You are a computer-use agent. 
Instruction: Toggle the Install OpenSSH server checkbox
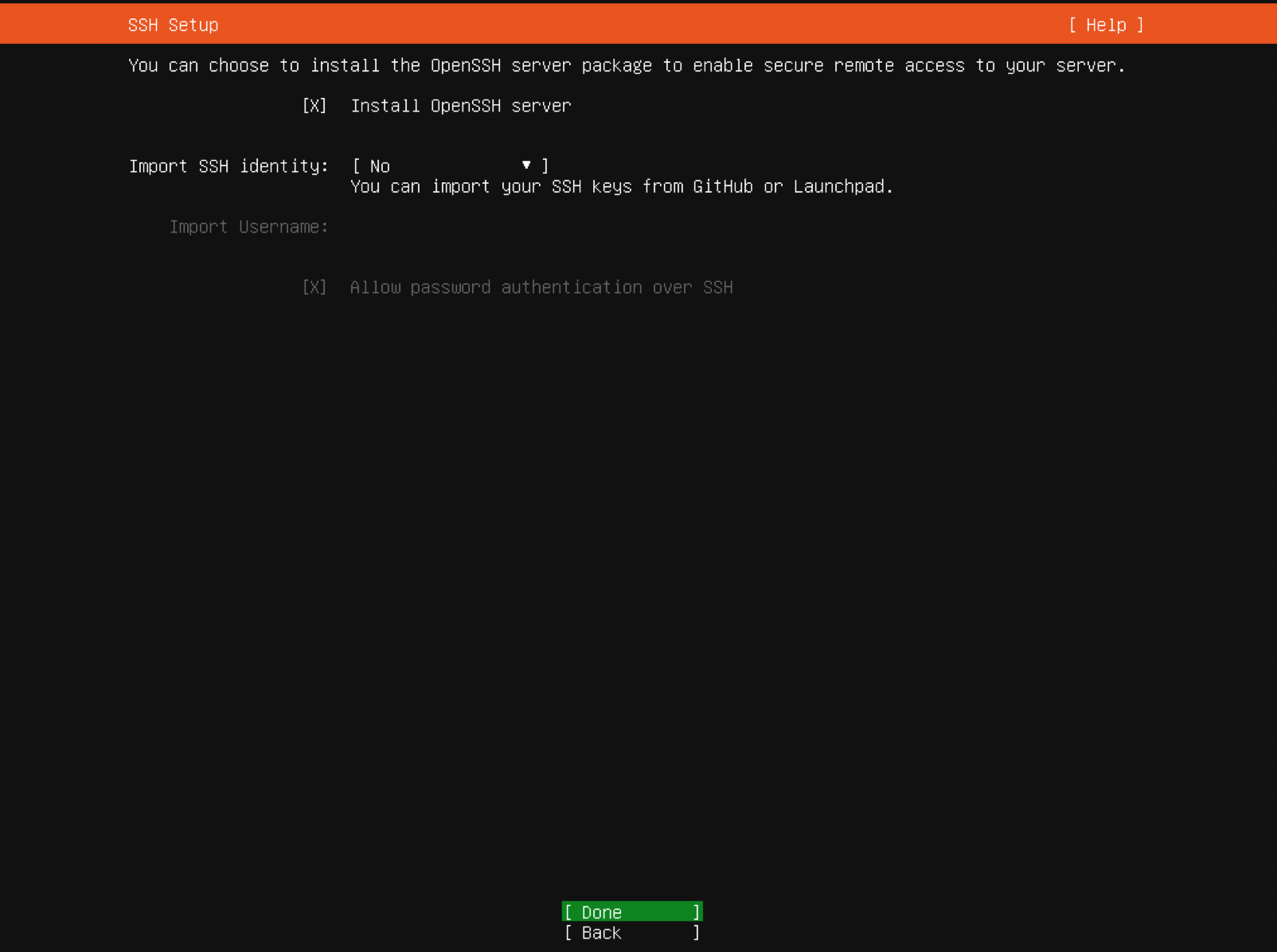[x=314, y=106]
